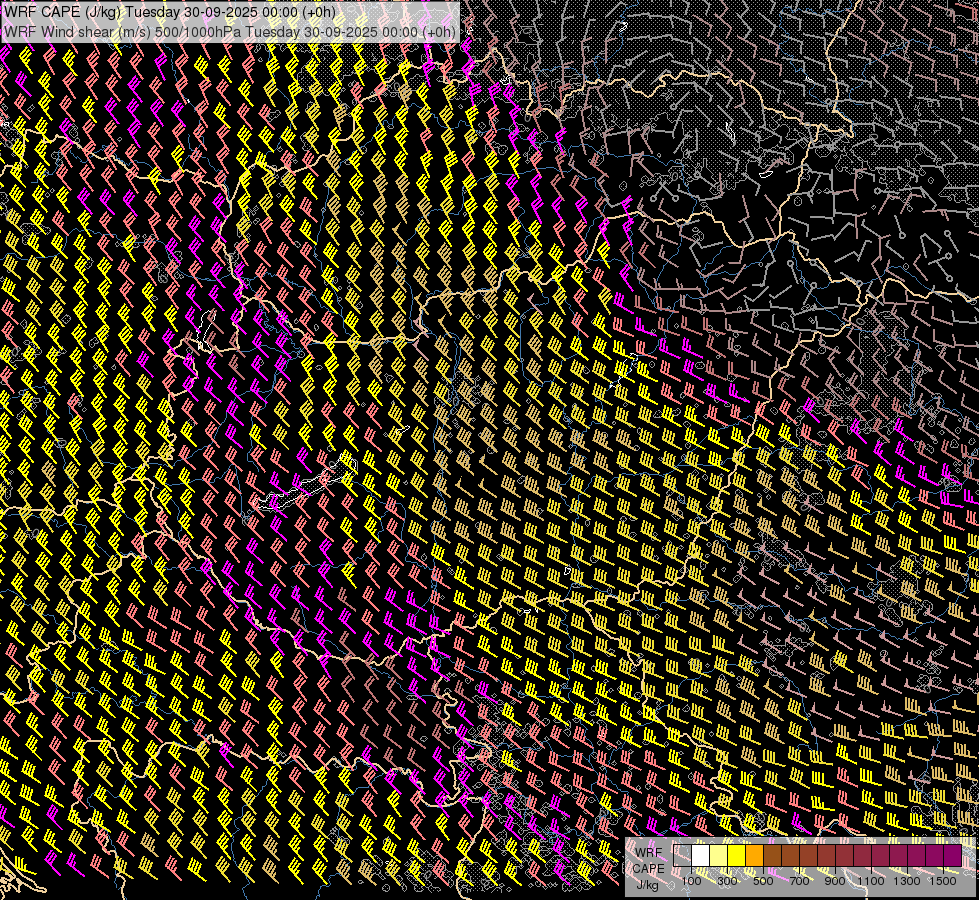Click the CAPE word in legend box
Screen dimensions: 979x900
tap(648, 868)
